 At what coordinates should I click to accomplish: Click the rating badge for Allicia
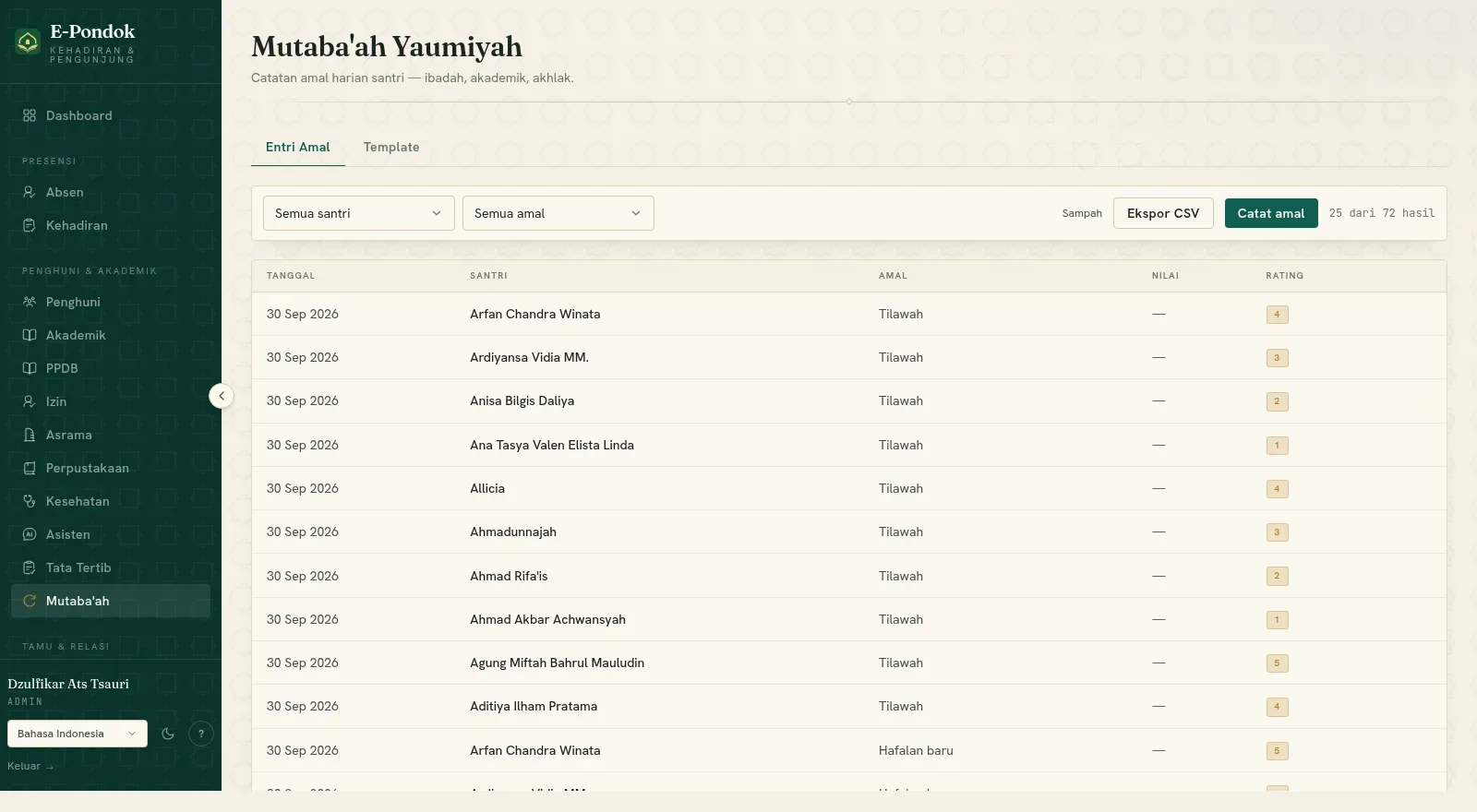tap(1278, 489)
